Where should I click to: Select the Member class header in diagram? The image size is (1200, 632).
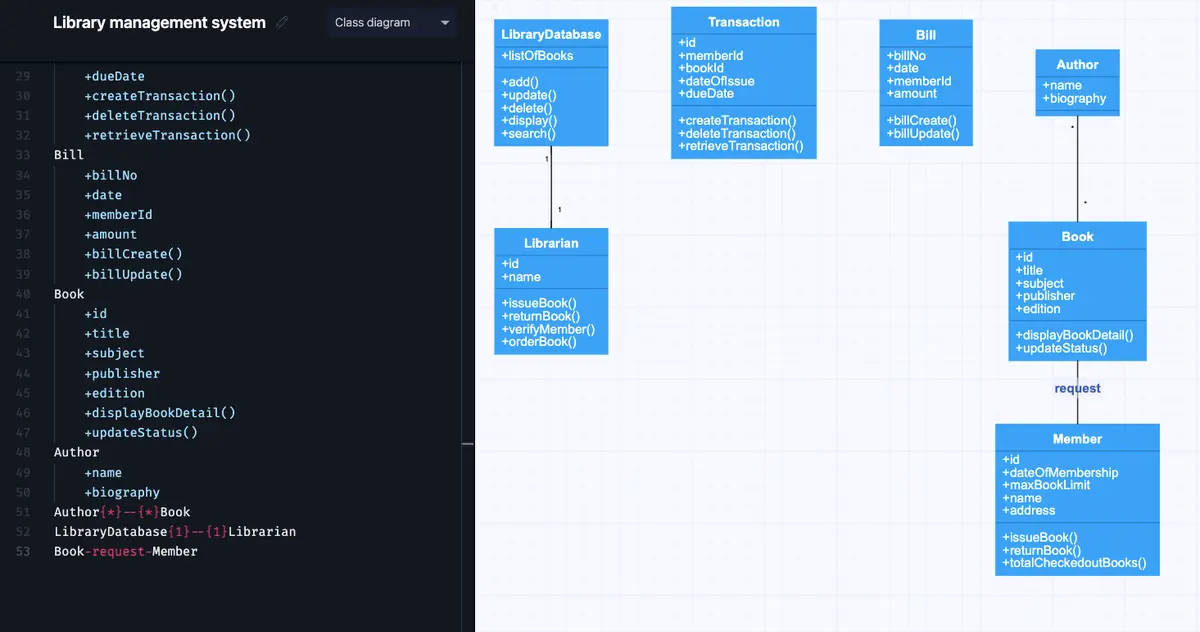(x=1077, y=438)
